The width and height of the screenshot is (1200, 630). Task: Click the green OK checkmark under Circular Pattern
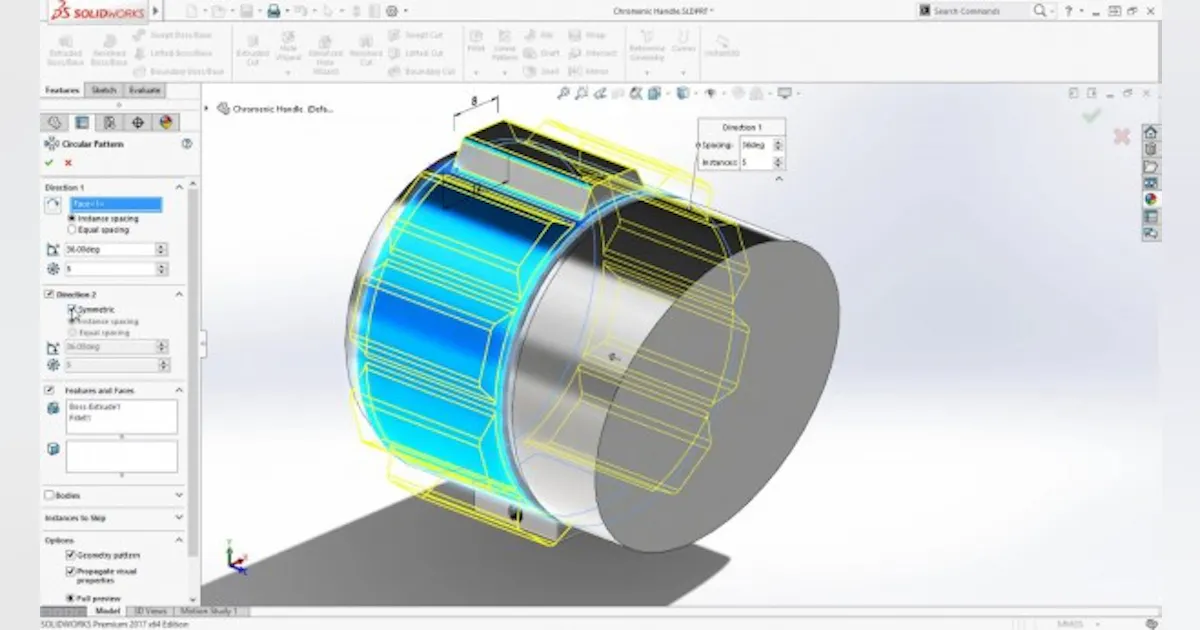point(49,162)
